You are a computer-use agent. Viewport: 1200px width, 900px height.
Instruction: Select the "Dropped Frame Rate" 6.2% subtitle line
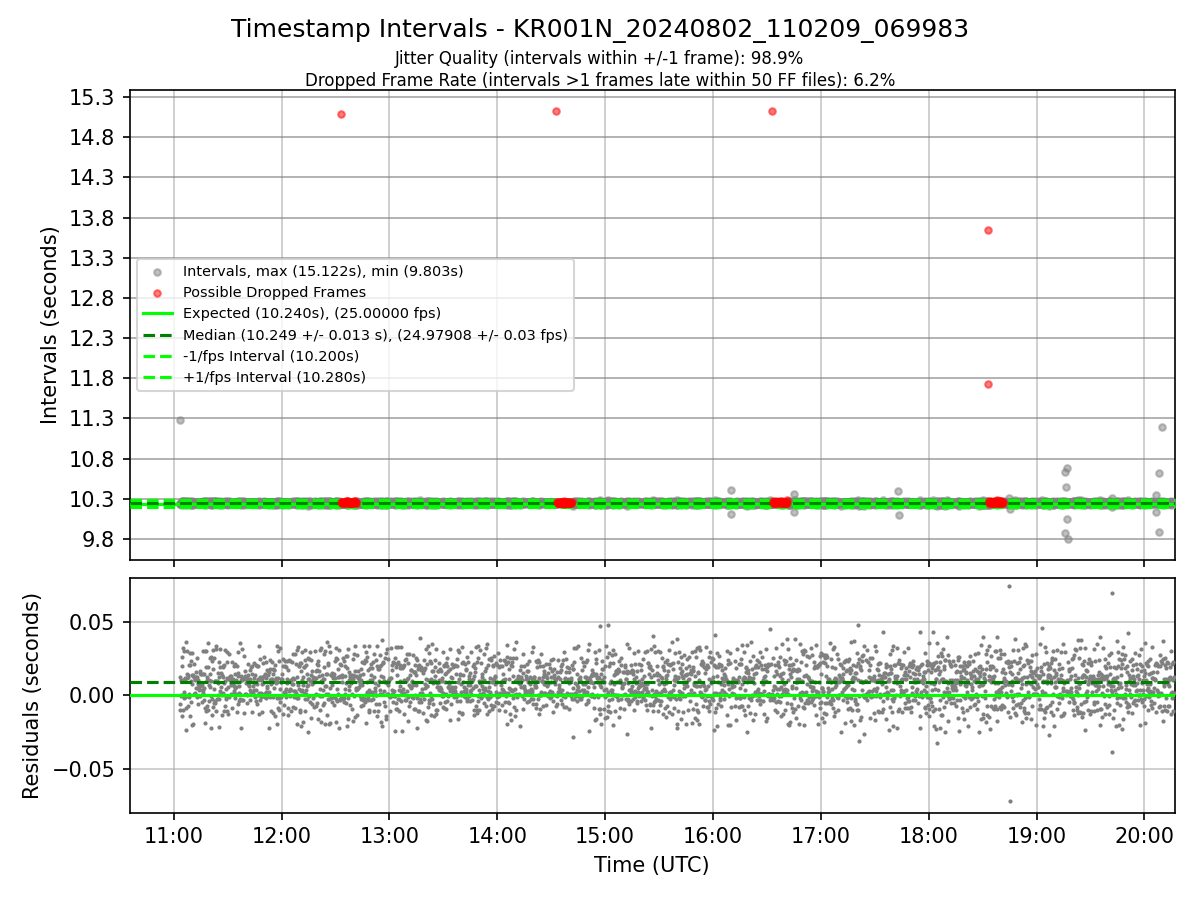click(600, 79)
